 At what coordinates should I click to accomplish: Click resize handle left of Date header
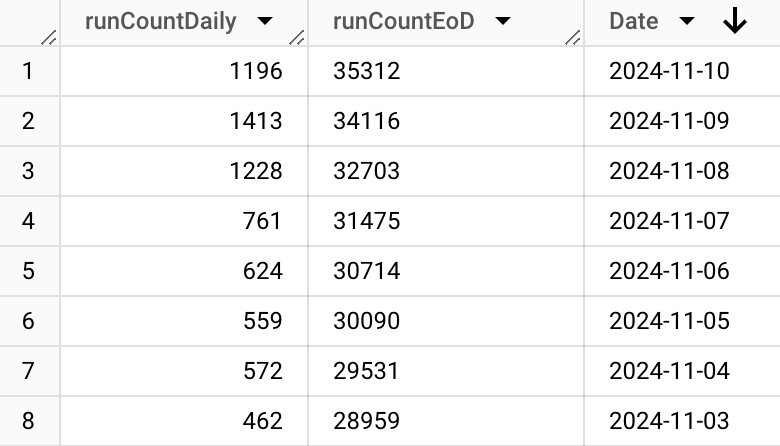(x=573, y=38)
